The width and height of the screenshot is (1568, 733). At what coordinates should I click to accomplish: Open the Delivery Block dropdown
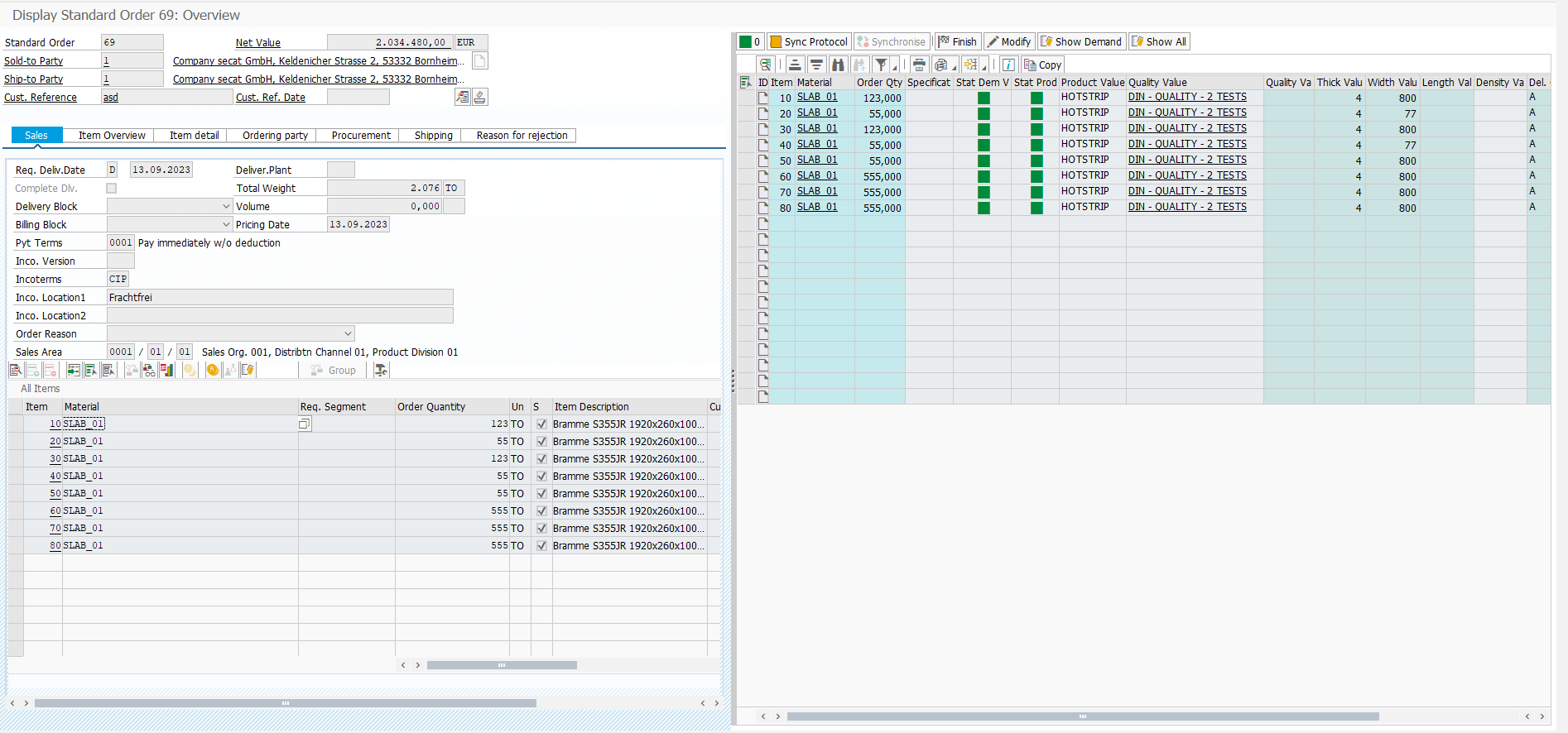point(226,207)
